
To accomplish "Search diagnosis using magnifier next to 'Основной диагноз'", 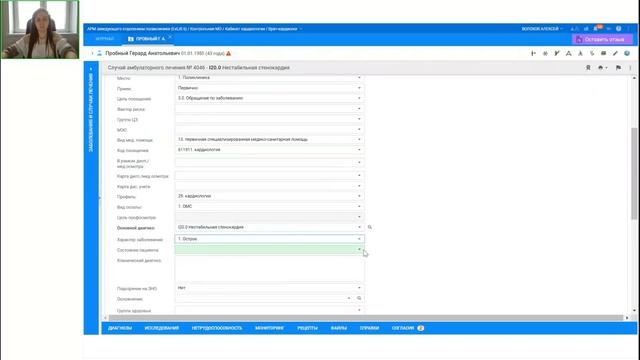I will [370, 227].
